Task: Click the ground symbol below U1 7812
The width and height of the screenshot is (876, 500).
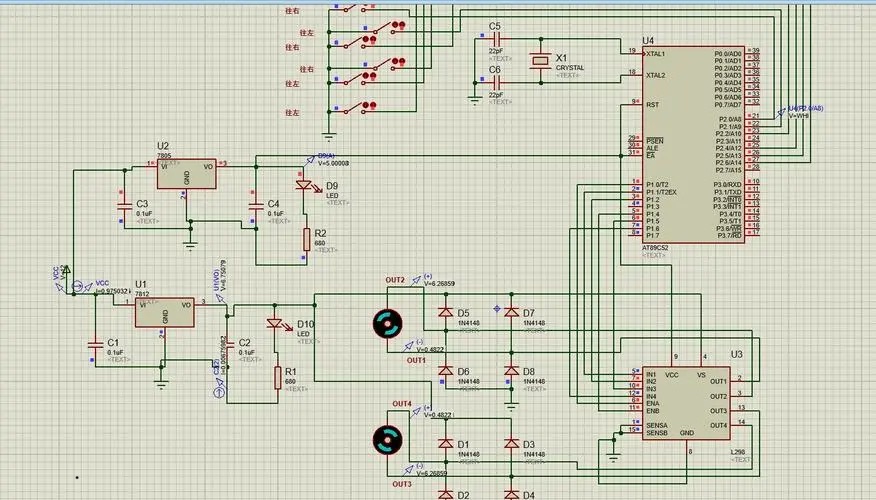Action: 161,384
